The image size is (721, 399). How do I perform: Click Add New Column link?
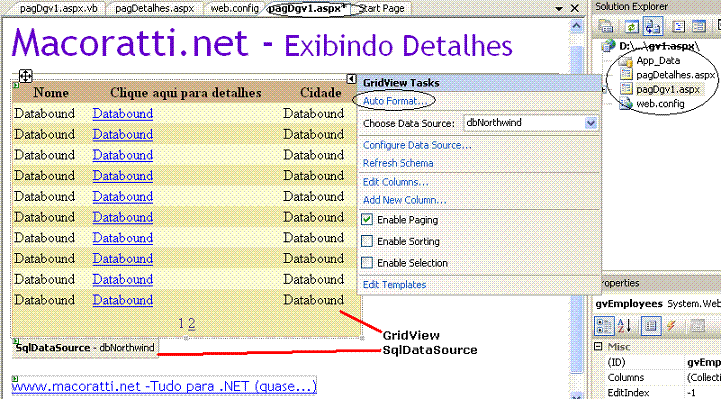tap(405, 200)
